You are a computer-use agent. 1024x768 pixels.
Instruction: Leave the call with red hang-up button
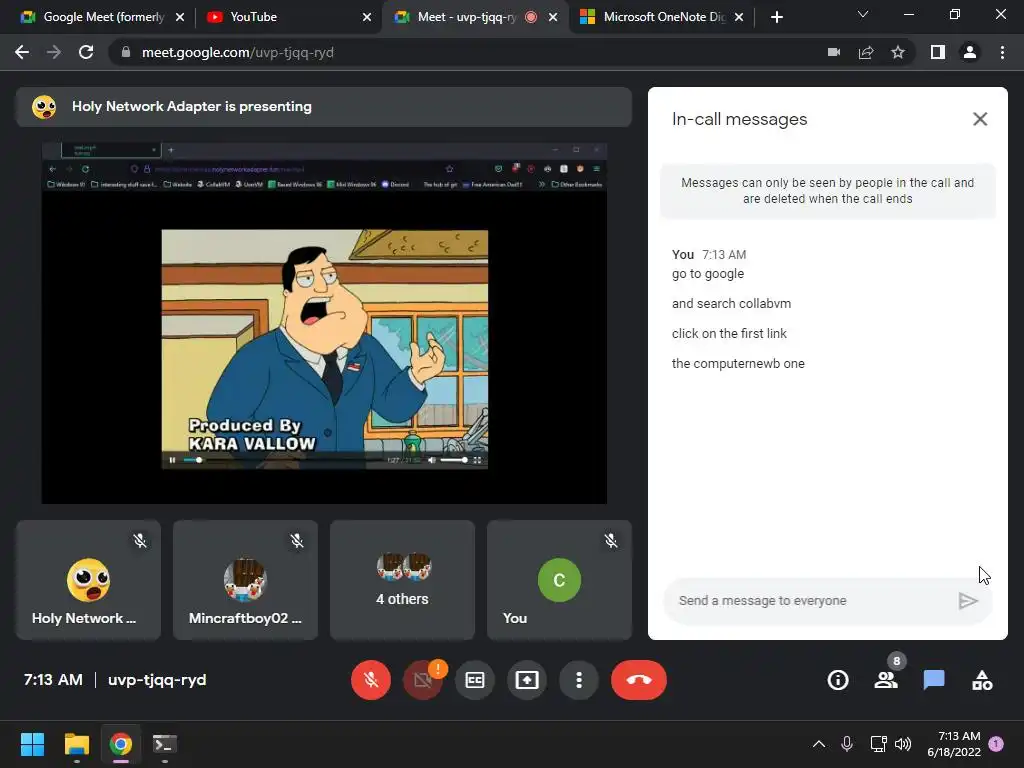click(639, 680)
